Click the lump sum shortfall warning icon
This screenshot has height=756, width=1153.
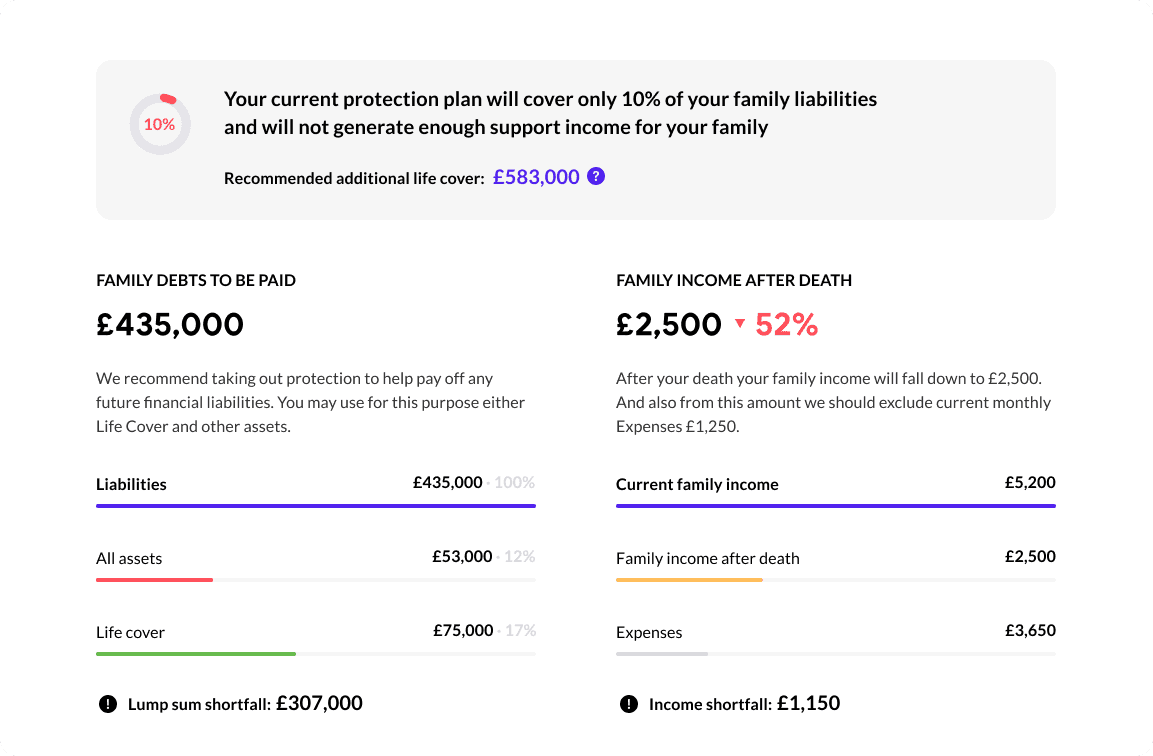pos(108,704)
